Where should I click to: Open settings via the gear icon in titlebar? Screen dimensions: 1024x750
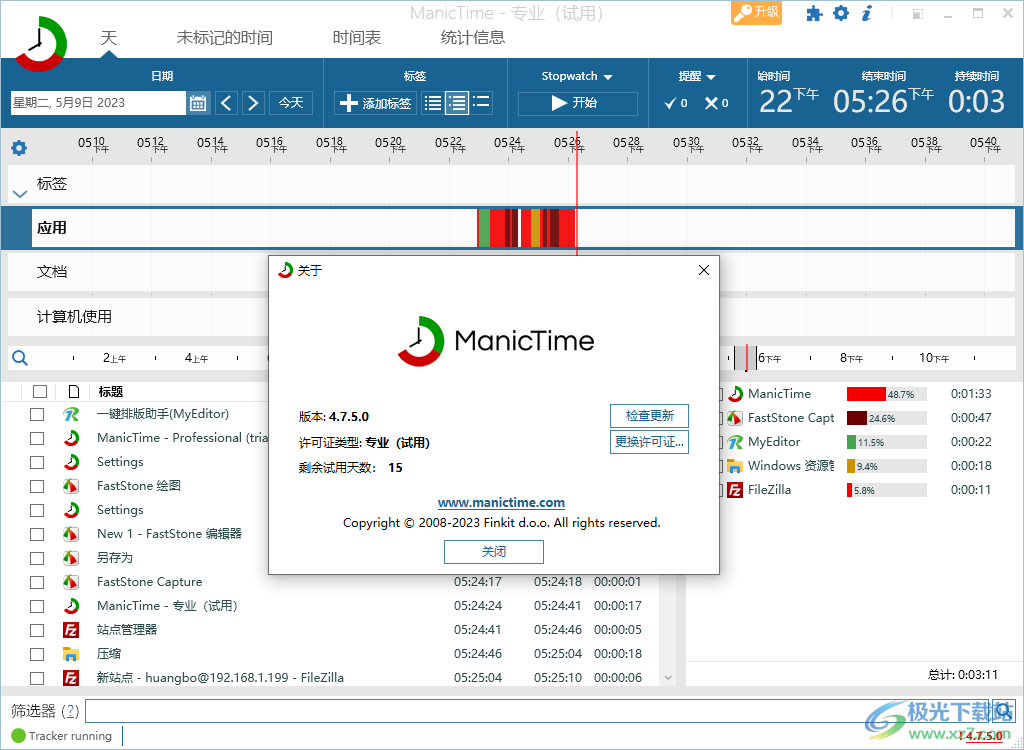[x=842, y=13]
